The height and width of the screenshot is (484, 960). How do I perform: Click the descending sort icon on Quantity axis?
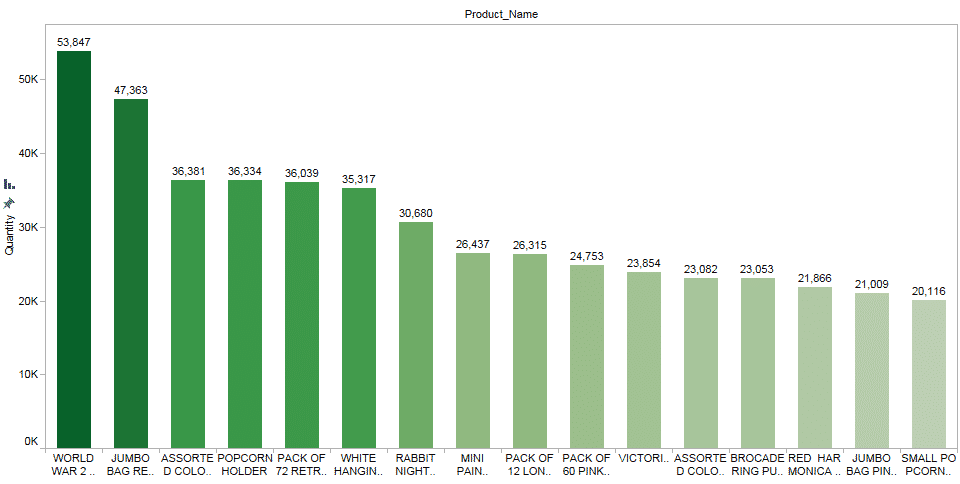tap(9, 184)
